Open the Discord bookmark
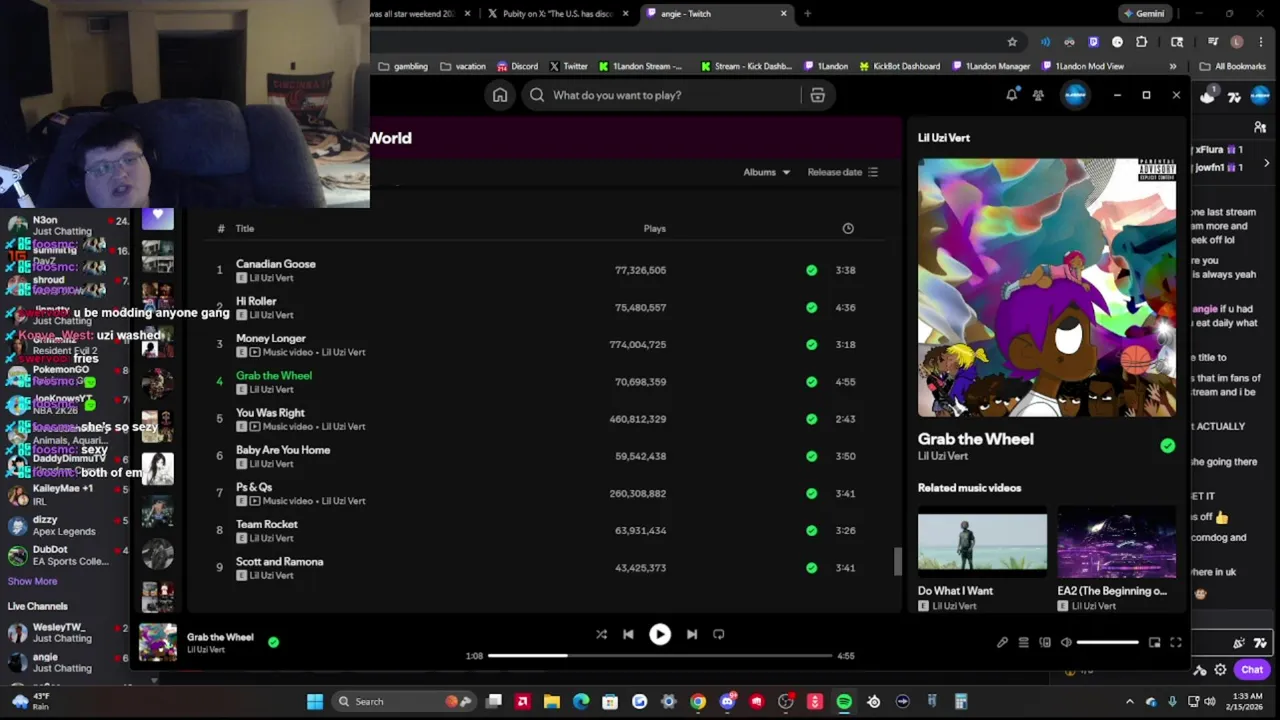Viewport: 1280px width, 720px height. pyautogui.click(x=517, y=66)
